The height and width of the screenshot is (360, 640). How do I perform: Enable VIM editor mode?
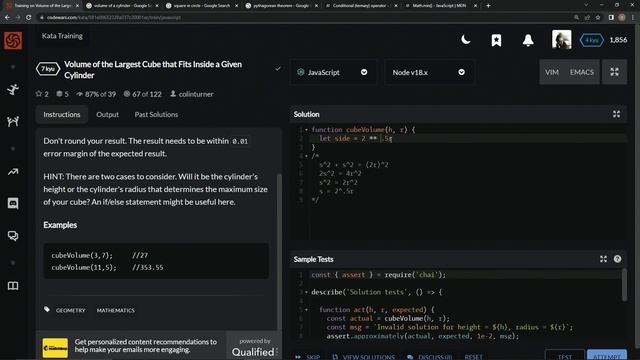[552, 72]
